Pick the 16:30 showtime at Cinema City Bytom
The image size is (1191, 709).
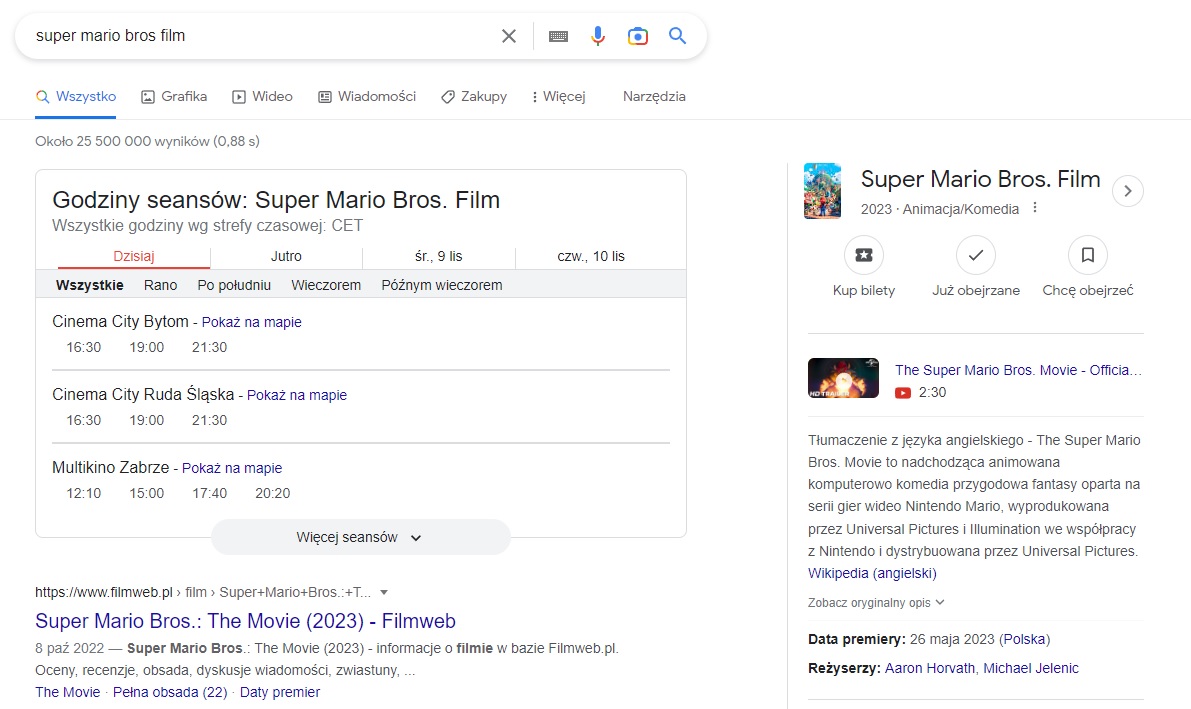(x=84, y=347)
